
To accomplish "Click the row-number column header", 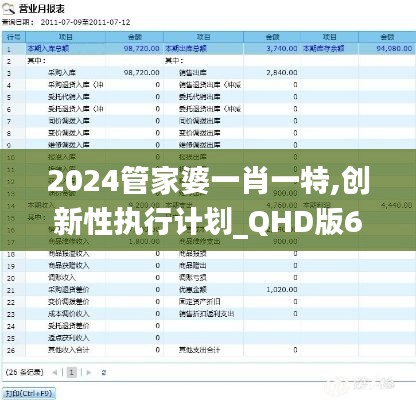I will (14, 37).
